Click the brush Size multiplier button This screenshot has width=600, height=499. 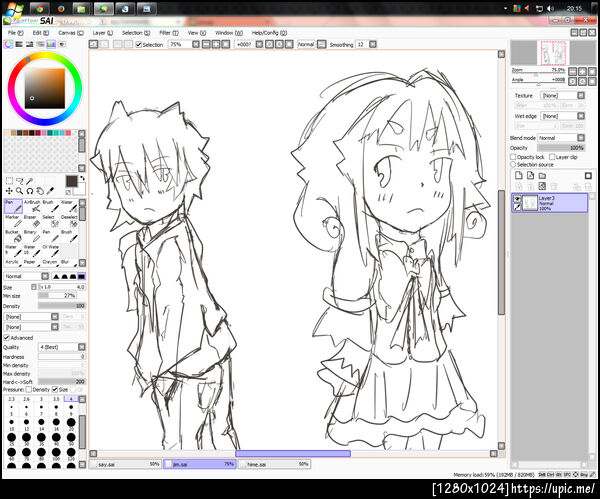pos(34,287)
